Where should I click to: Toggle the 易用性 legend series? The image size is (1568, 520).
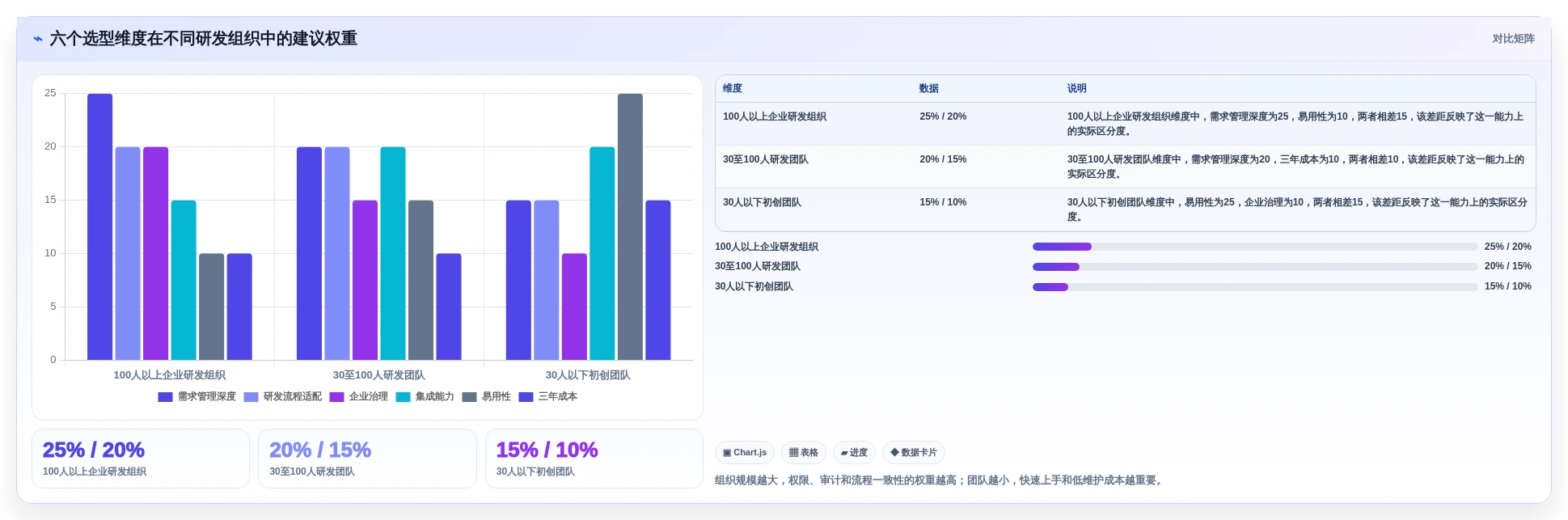[x=487, y=397]
